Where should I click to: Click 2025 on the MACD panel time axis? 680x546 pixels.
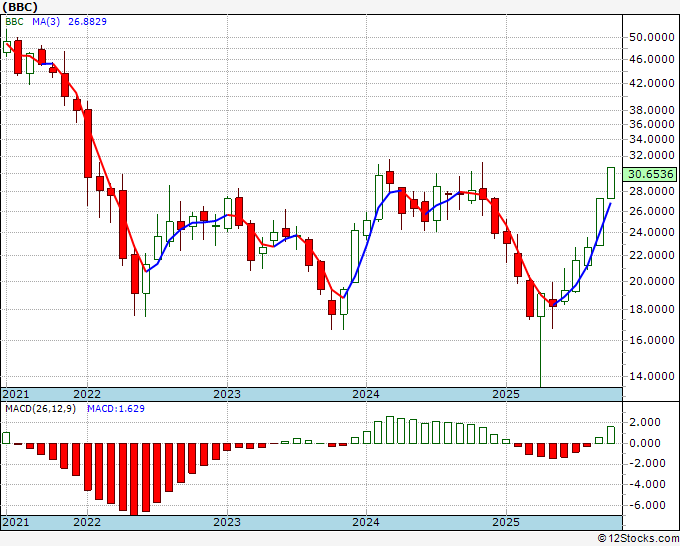click(x=506, y=522)
